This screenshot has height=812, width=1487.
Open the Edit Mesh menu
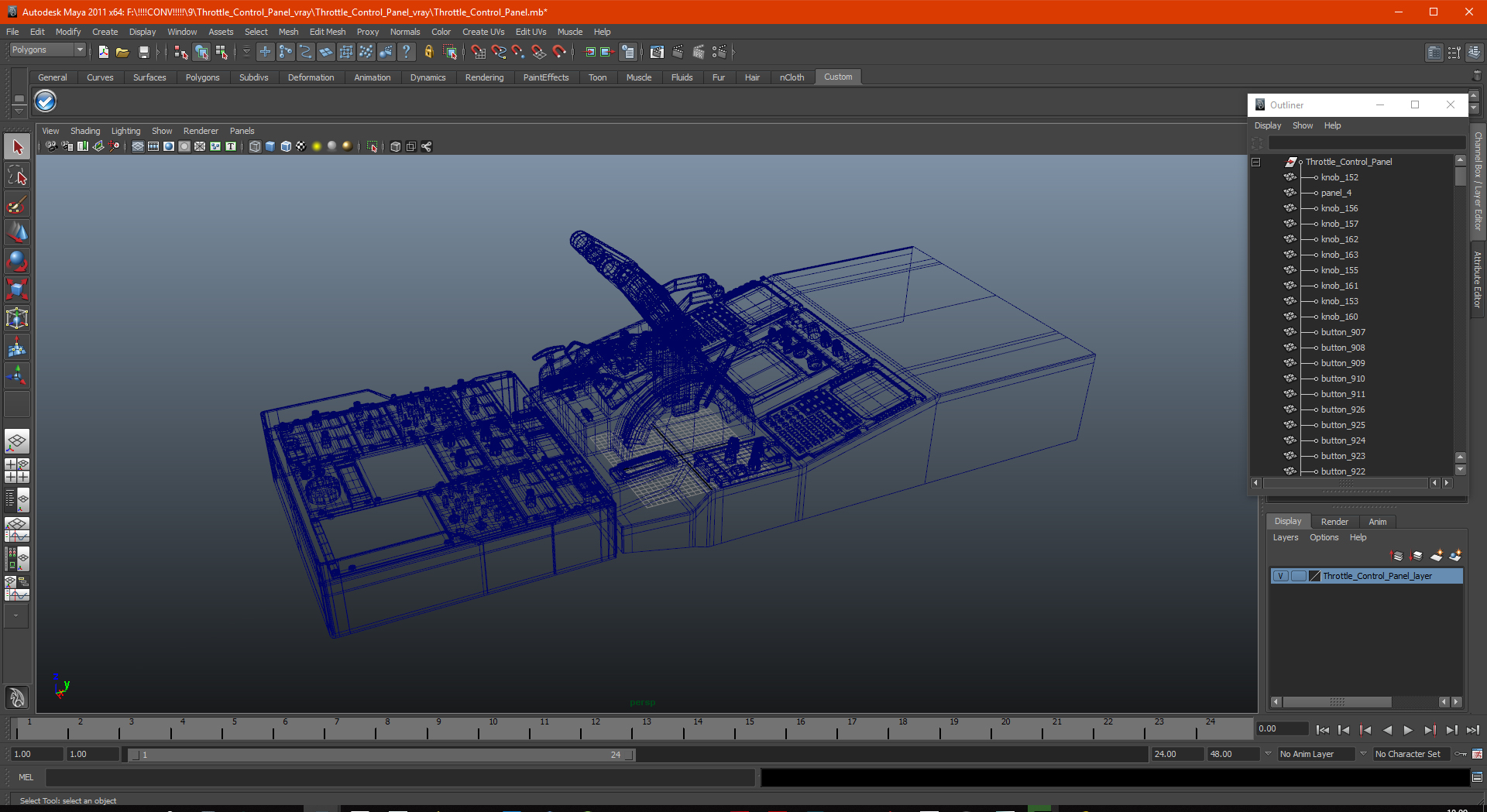(x=328, y=32)
